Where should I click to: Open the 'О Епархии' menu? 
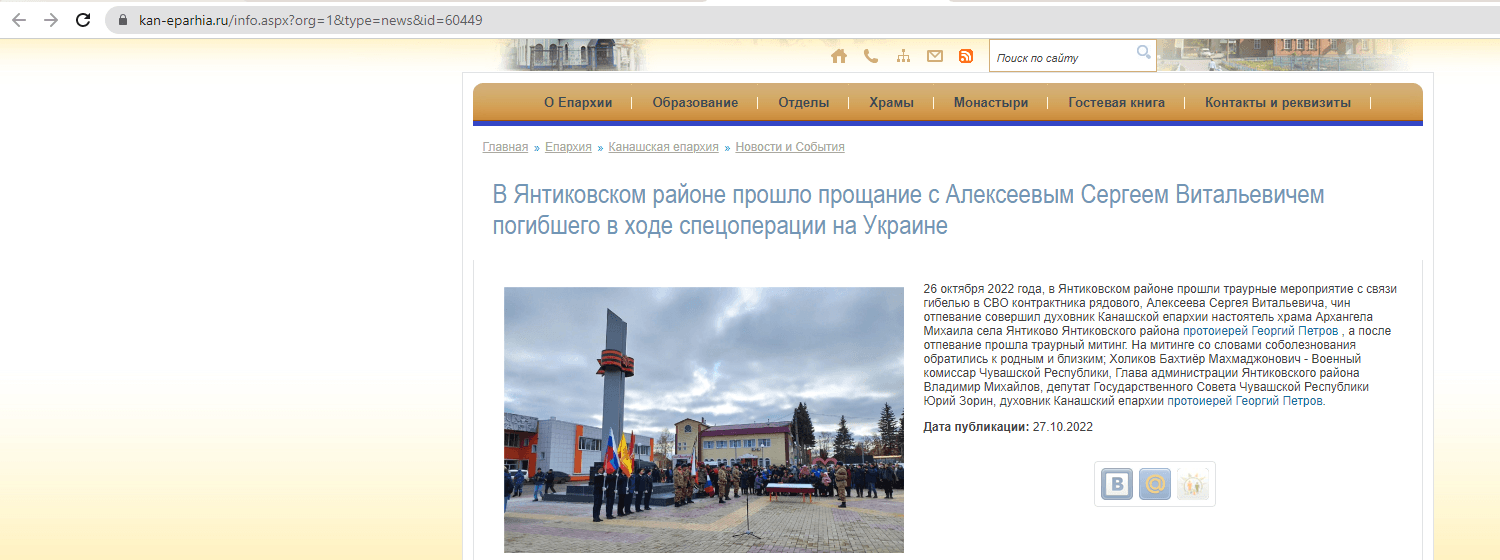578,103
